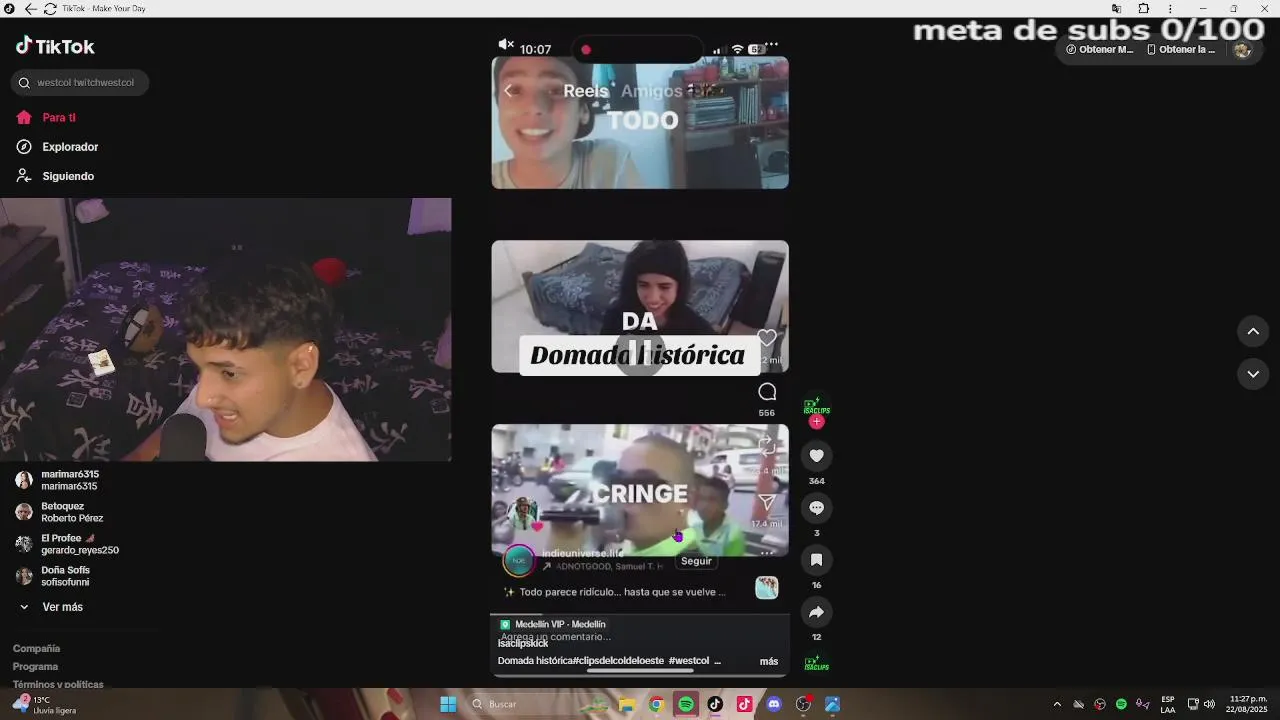
Task: Open the Compañía footer section
Action: 36,648
